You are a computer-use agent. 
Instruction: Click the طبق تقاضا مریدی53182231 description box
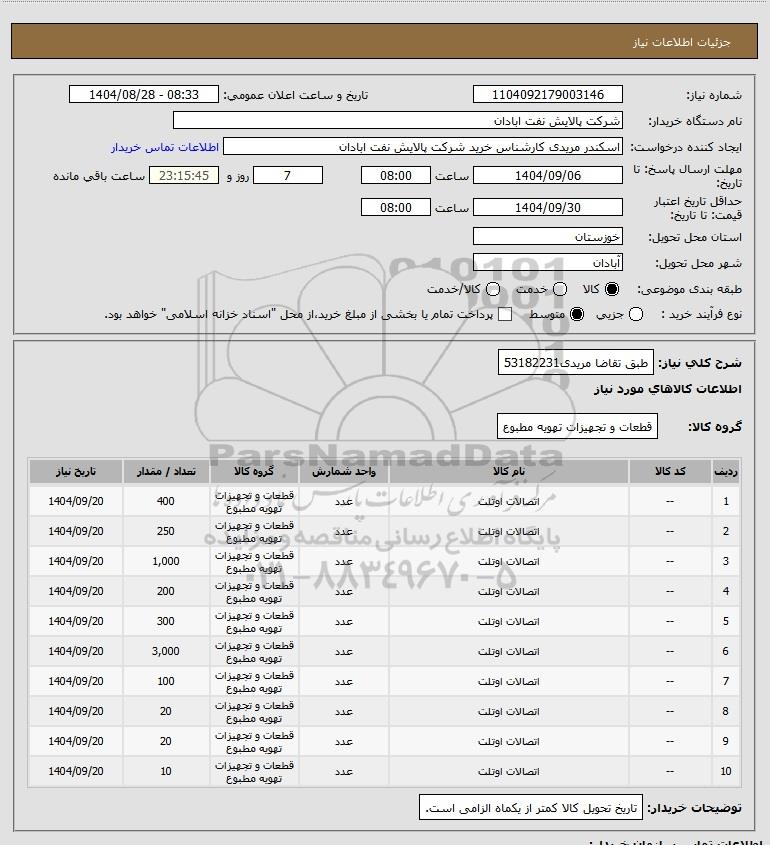pos(575,363)
